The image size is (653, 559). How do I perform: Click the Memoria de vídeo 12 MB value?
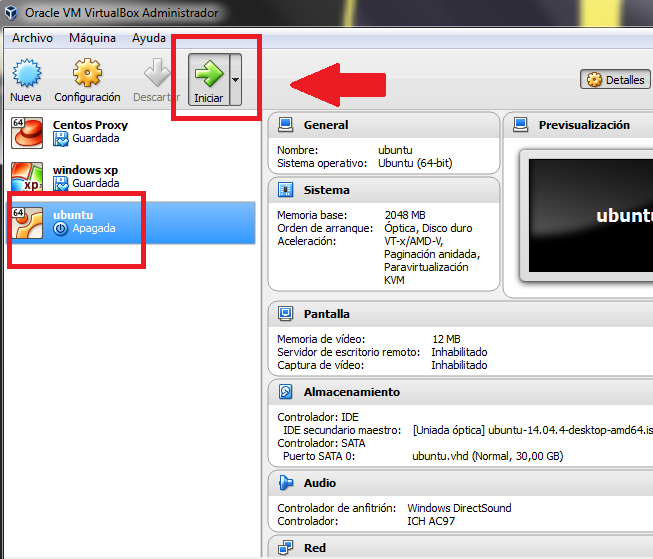446,339
